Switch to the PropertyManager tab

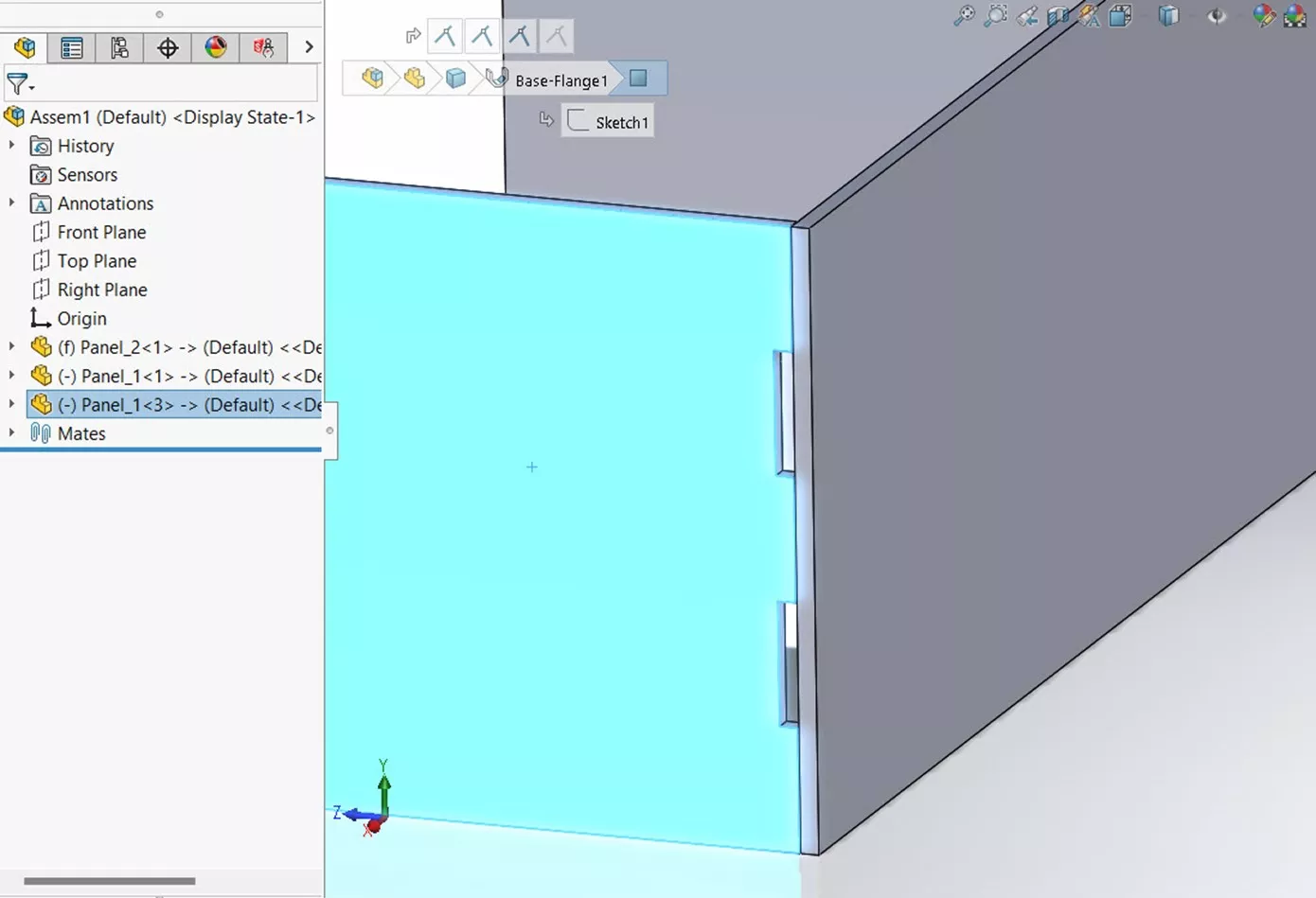pyautogui.click(x=72, y=46)
